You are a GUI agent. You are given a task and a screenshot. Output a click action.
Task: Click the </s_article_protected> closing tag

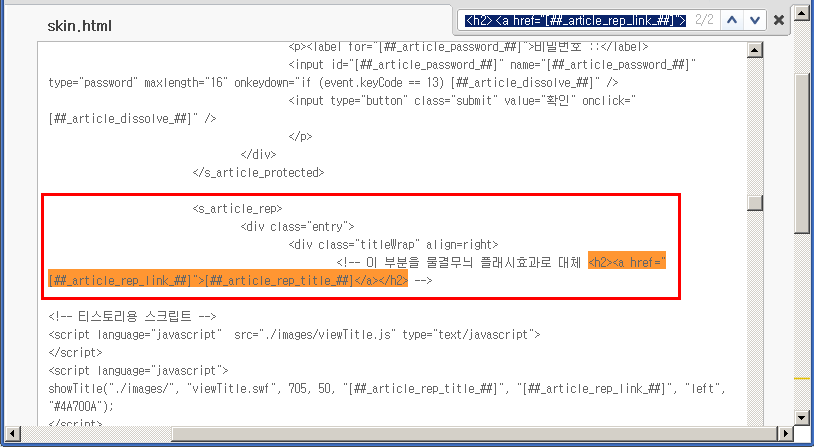click(258, 172)
